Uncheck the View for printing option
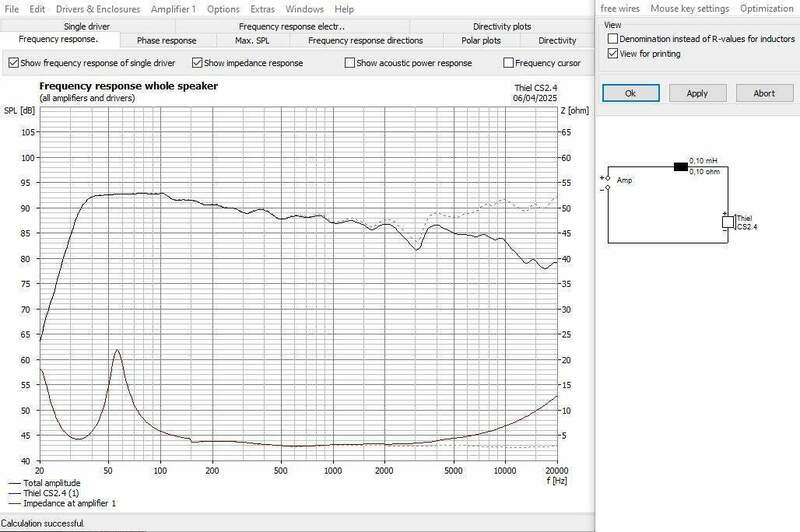Viewport: 800px width, 532px height. tap(613, 53)
